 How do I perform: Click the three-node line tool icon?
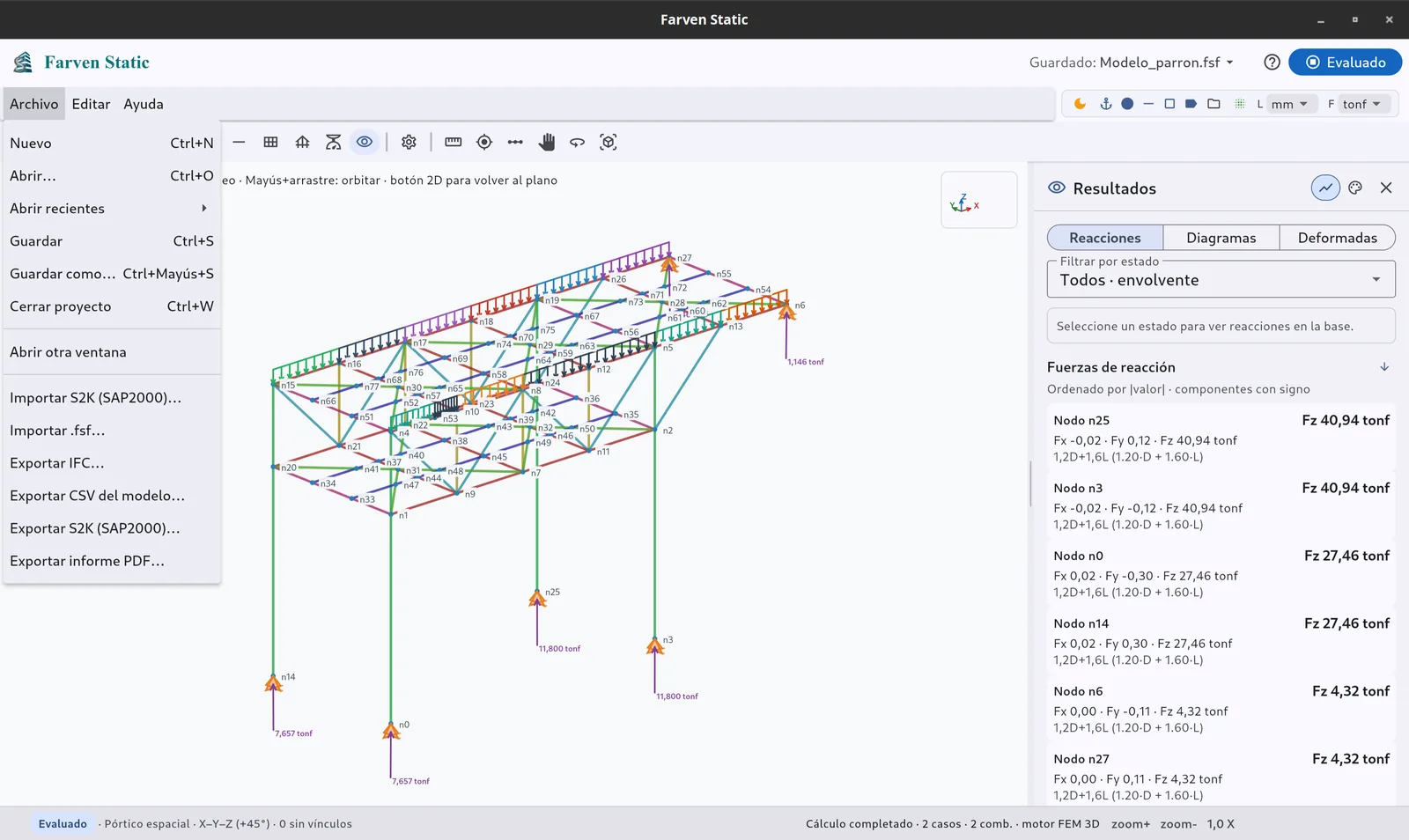click(515, 142)
